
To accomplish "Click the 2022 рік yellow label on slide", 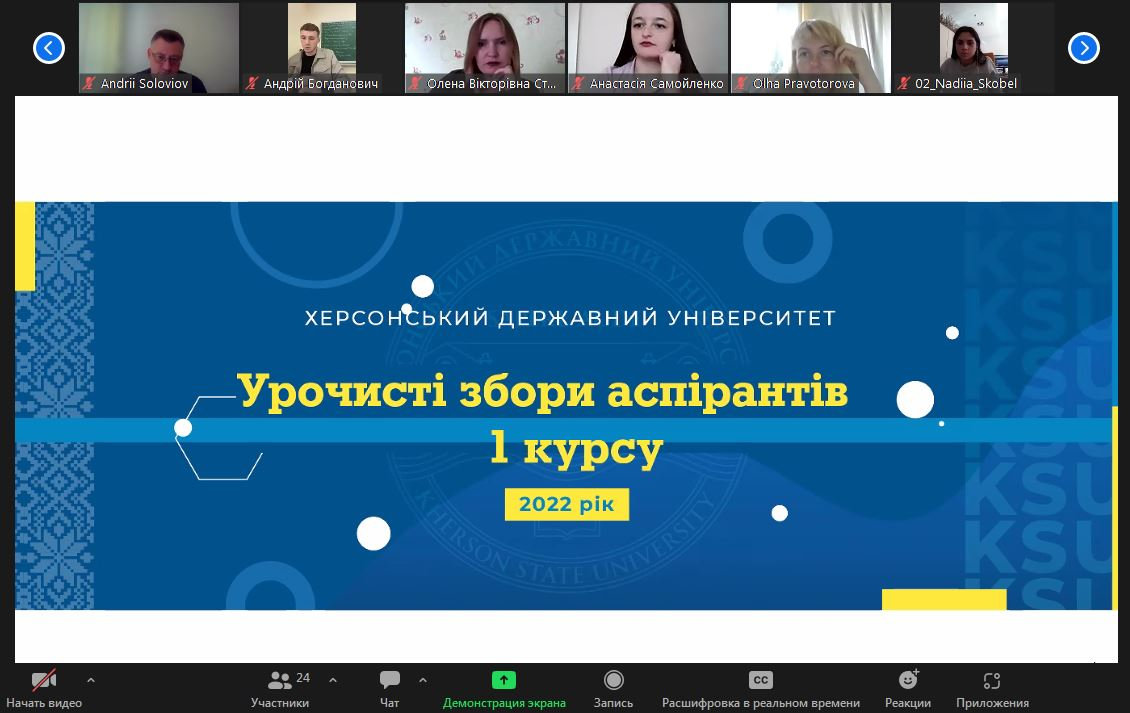I will click(x=566, y=504).
